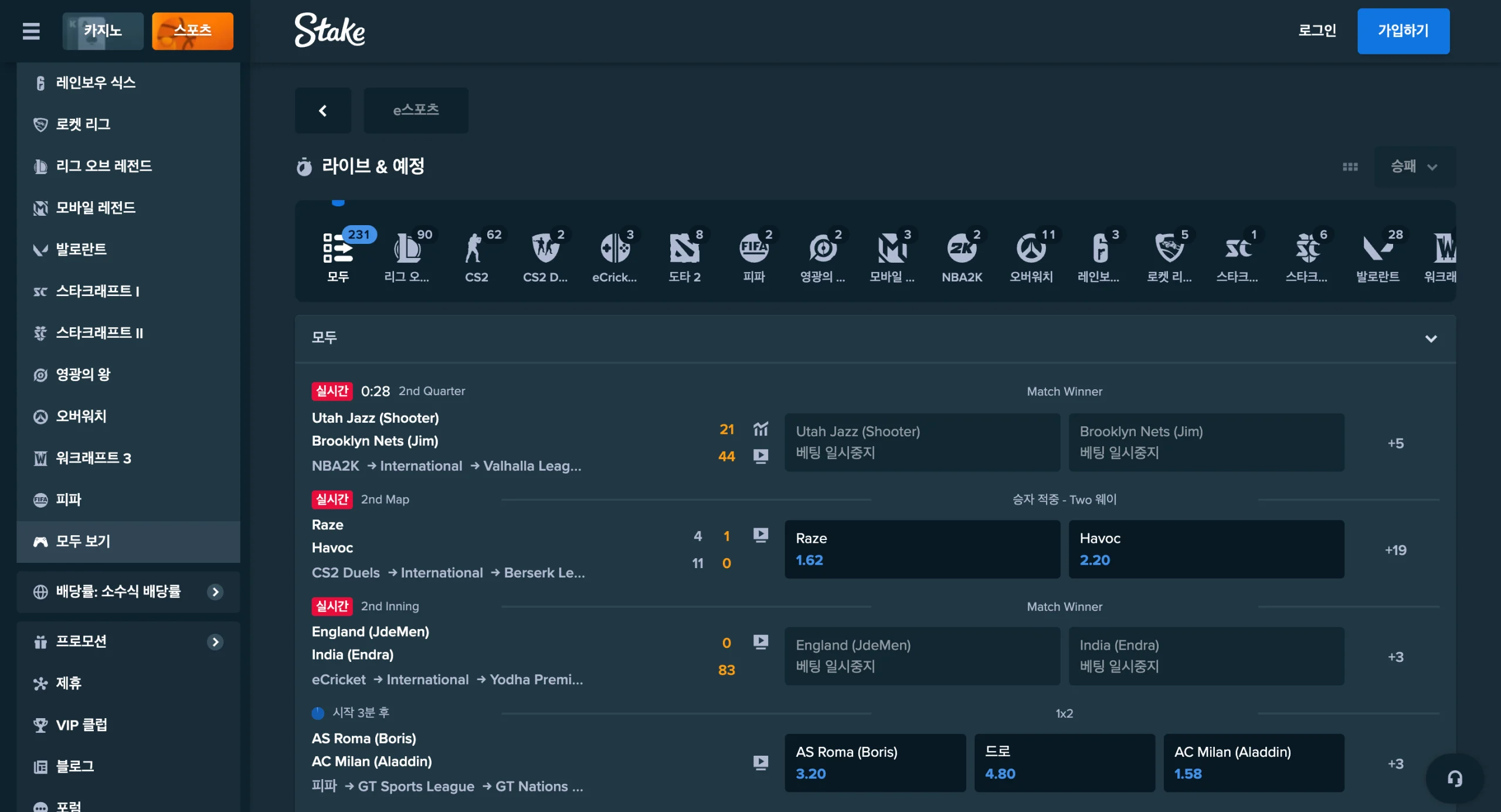Show +3 more markets for AS Roma match

pyautogui.click(x=1395, y=764)
